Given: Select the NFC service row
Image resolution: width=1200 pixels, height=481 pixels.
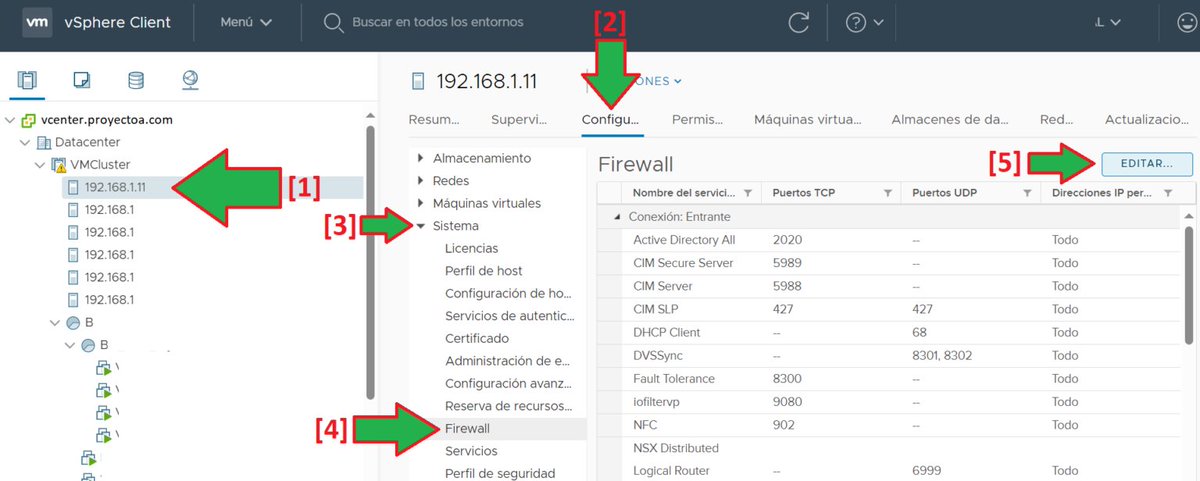Looking at the screenshot, I should (x=889, y=424).
